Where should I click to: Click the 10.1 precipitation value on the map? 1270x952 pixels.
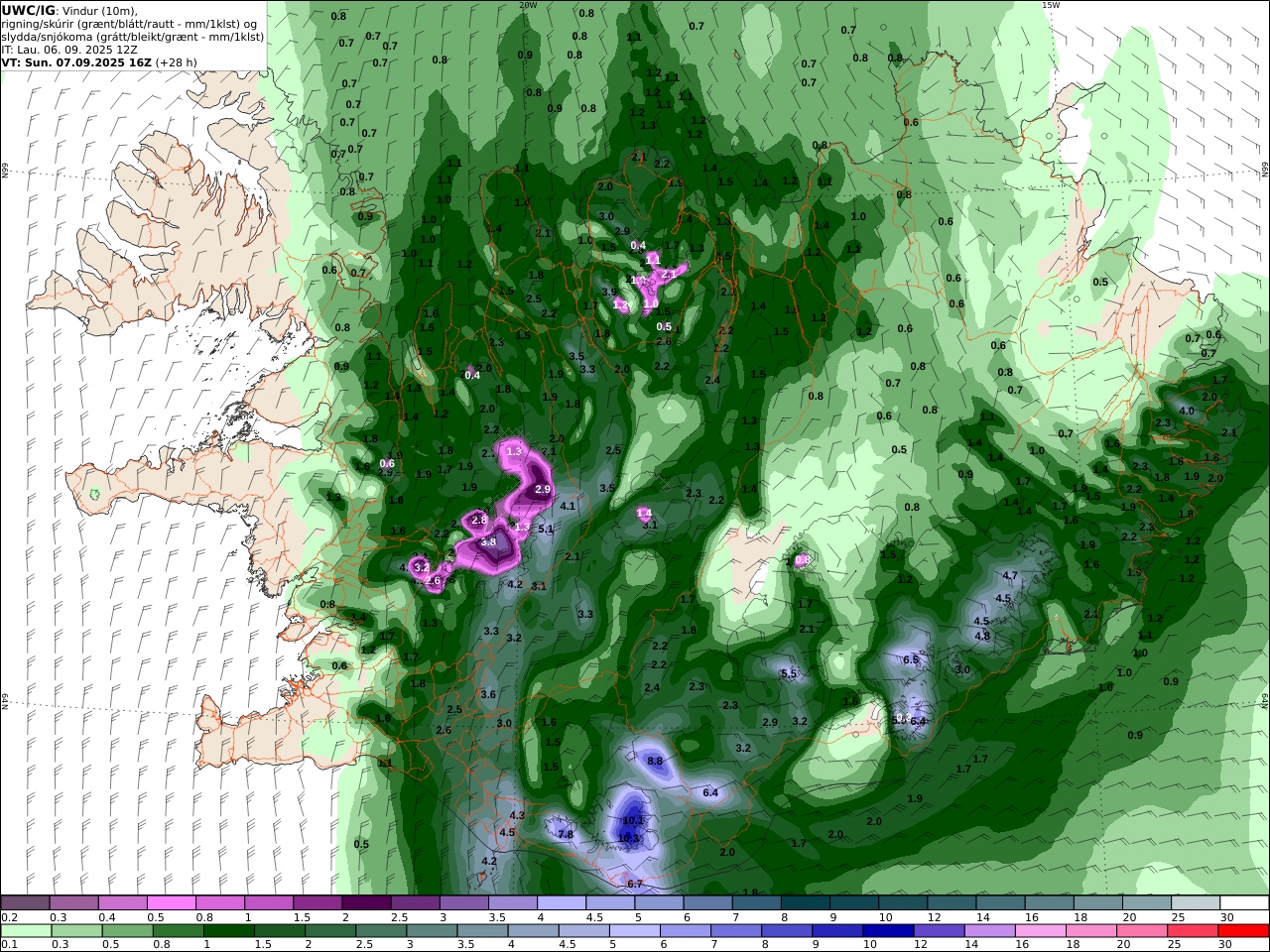pos(633,820)
